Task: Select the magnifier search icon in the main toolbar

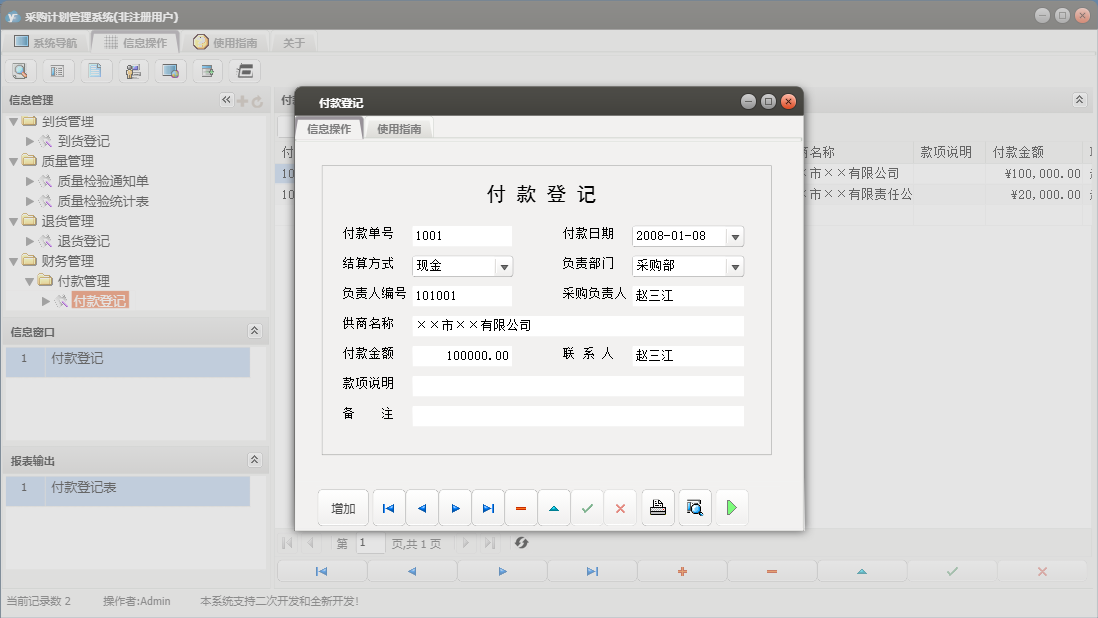Action: pyautogui.click(x=20, y=71)
